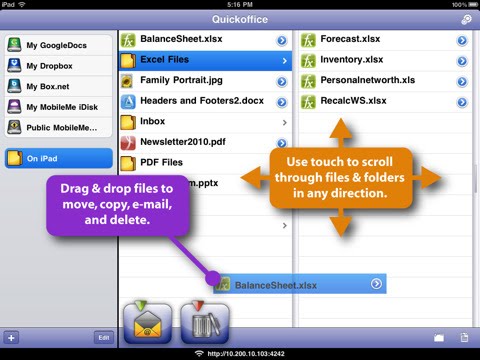Select Public MobileMe... in sidebar

59,127
